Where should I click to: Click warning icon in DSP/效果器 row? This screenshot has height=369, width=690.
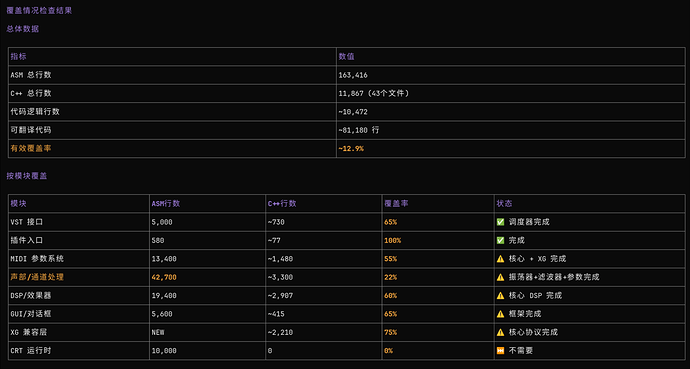click(x=500, y=296)
